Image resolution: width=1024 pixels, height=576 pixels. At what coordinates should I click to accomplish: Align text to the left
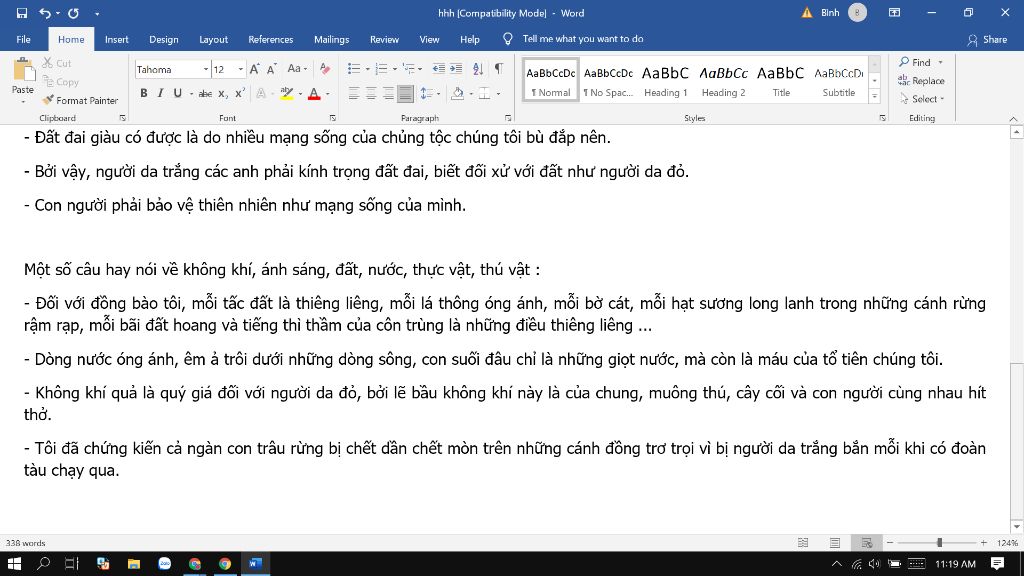[354, 94]
